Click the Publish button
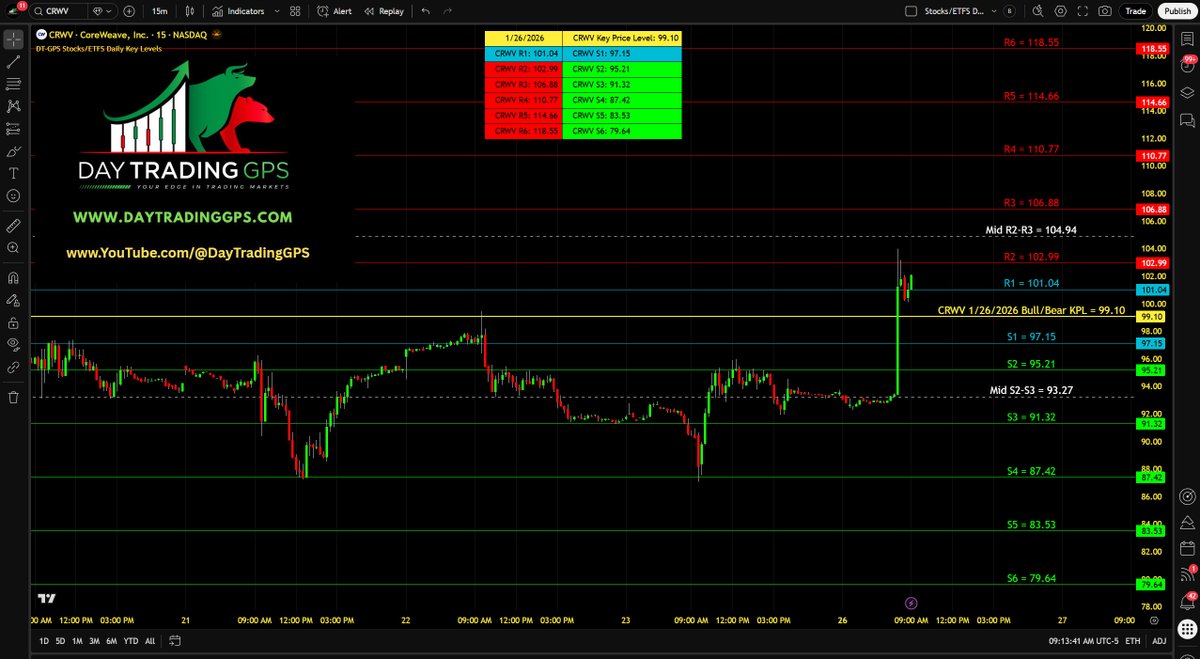The height and width of the screenshot is (659, 1200). 1176,11
